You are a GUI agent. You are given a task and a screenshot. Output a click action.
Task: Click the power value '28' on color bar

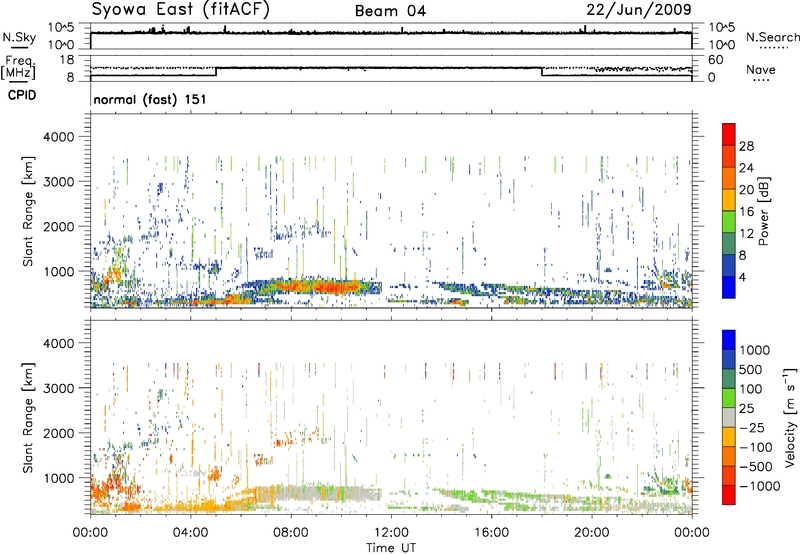click(x=746, y=146)
